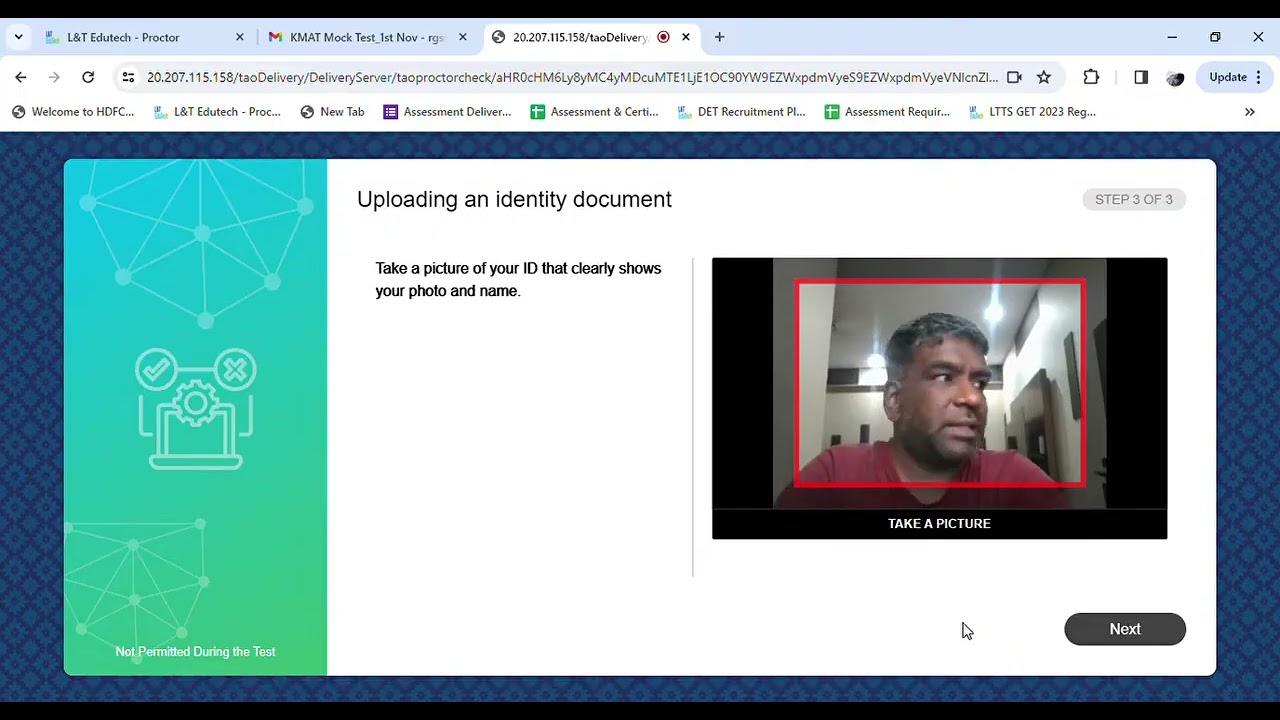Open the L&T Edutech - Proc... bookmark
The image size is (1280, 720).
coord(218,112)
